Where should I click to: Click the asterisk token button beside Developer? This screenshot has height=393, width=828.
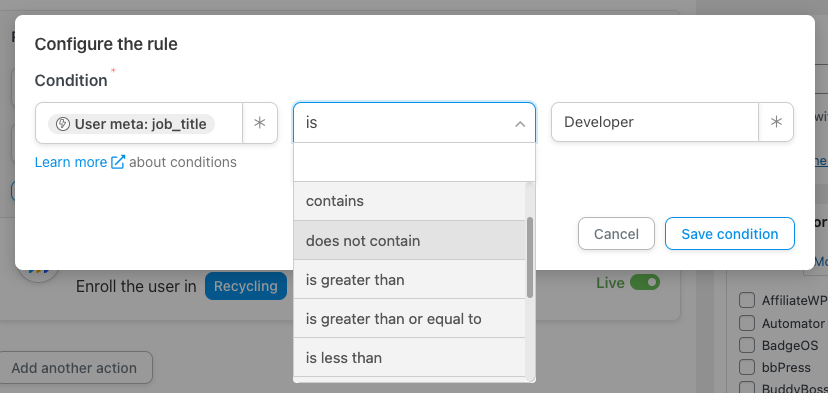(x=776, y=122)
